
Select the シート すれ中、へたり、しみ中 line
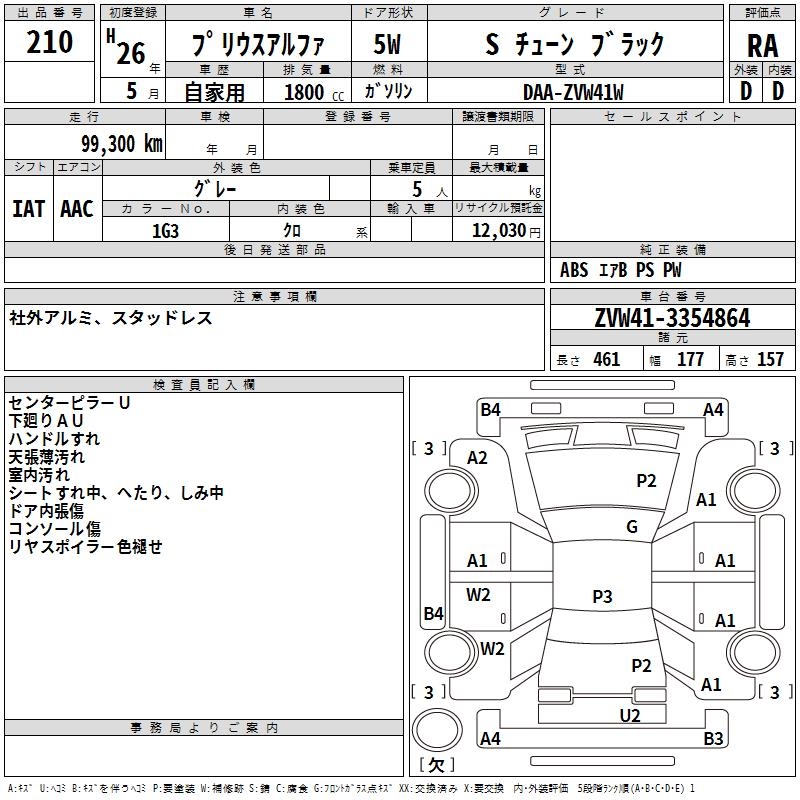(116, 493)
